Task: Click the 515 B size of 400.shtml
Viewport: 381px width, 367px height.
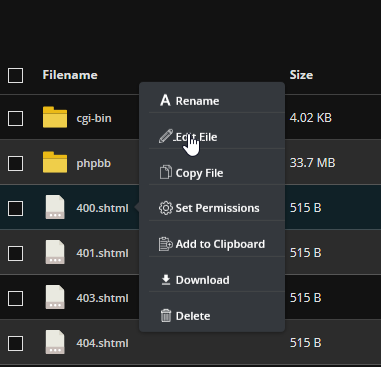Action: click(305, 208)
